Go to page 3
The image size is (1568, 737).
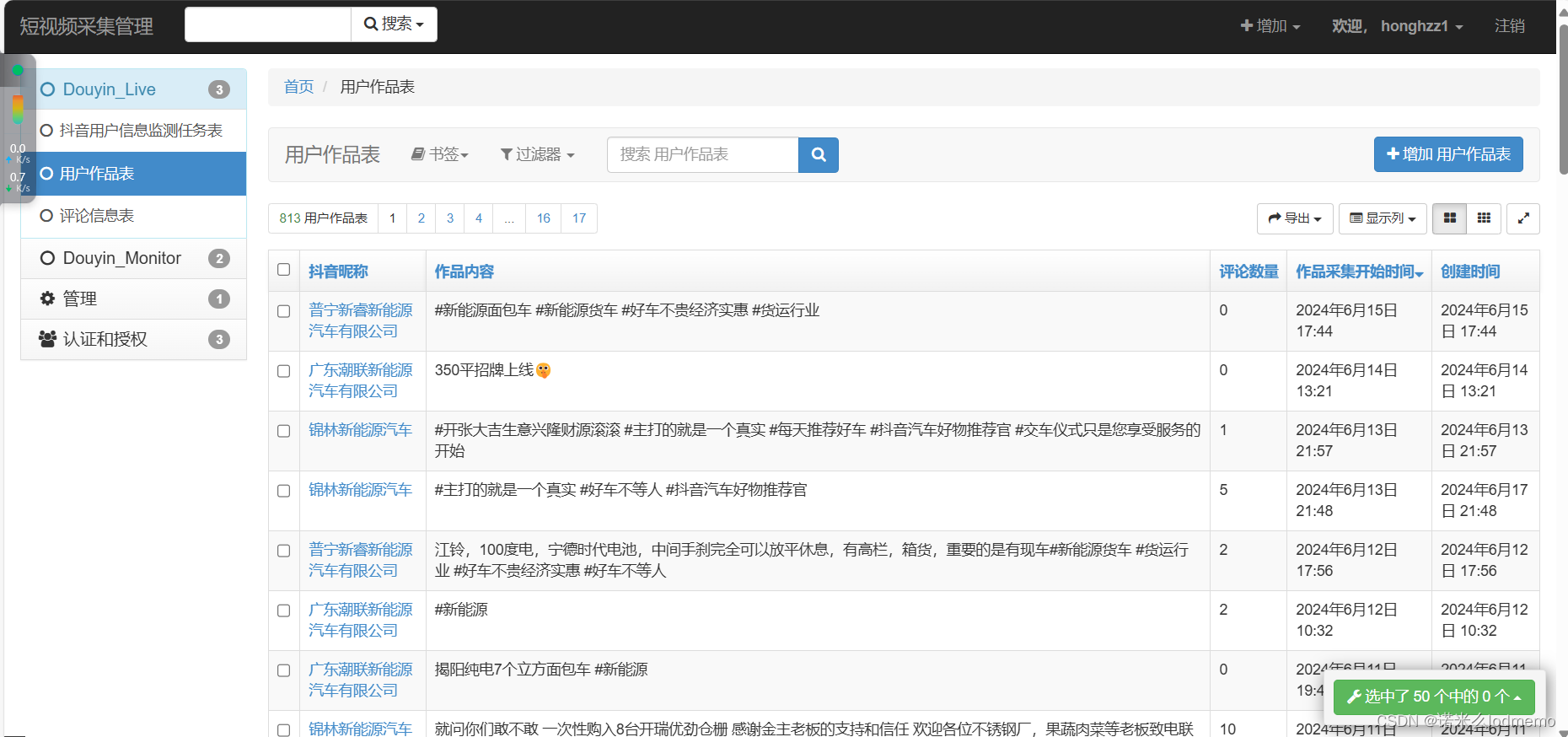[450, 218]
